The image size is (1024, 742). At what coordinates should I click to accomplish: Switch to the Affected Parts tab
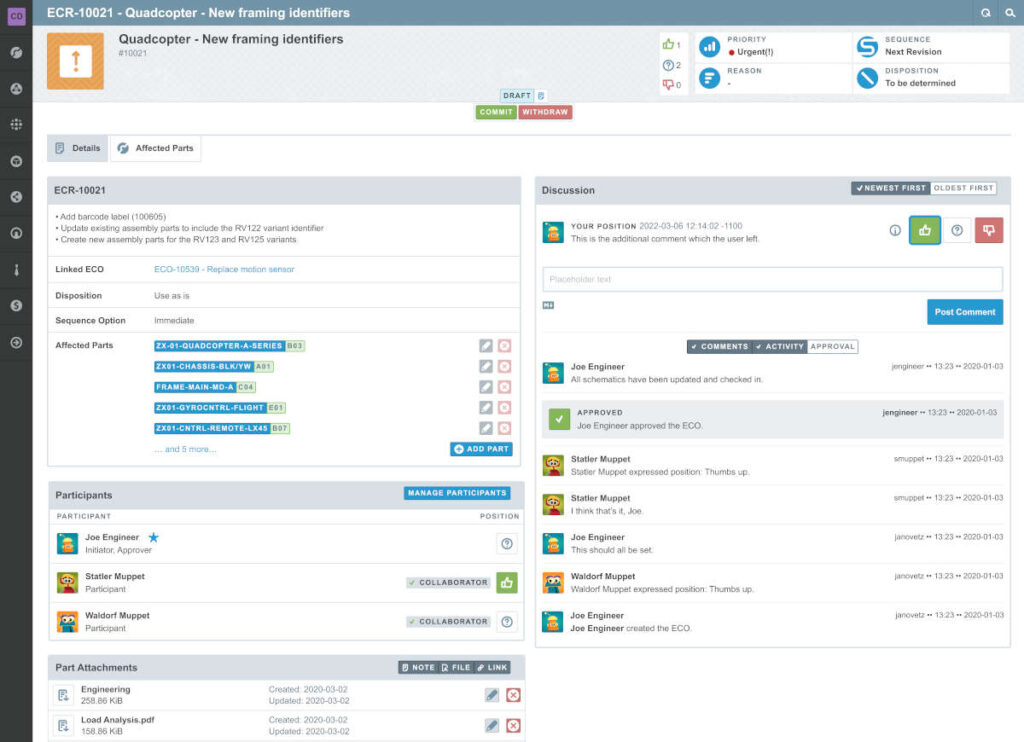pyautogui.click(x=155, y=148)
